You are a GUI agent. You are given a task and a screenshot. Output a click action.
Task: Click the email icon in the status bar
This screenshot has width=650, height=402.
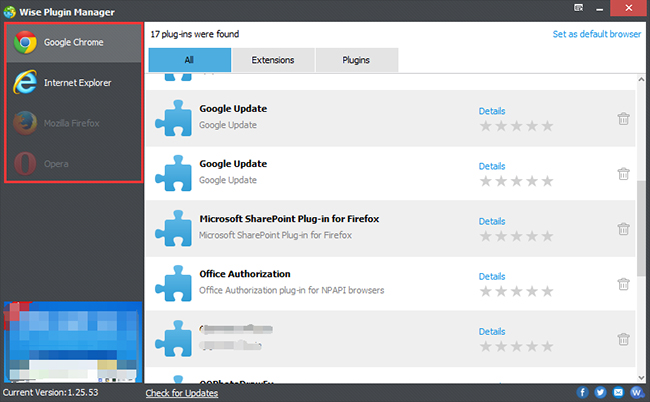click(x=618, y=393)
